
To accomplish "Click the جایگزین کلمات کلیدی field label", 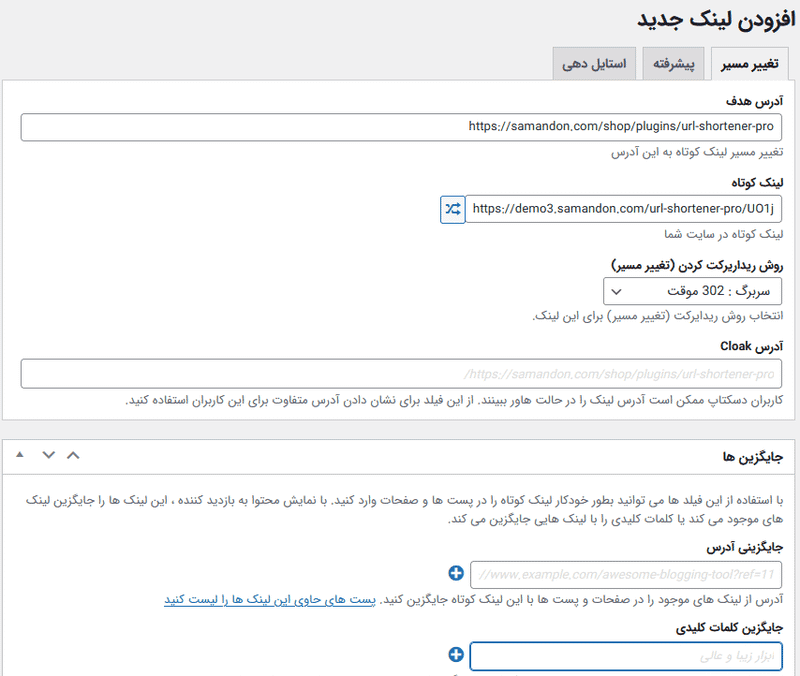I will tap(729, 628).
